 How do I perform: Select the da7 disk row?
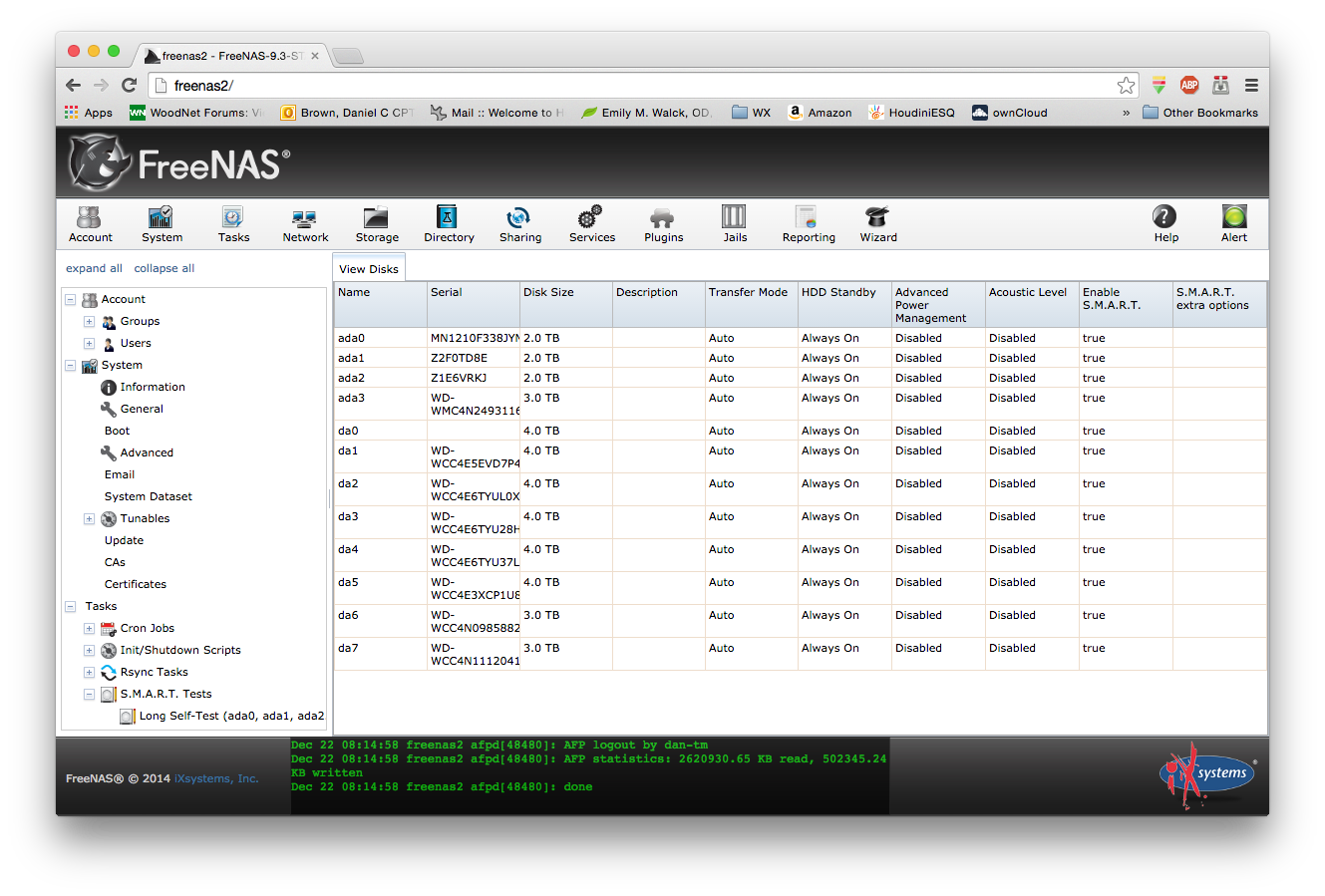click(x=801, y=654)
